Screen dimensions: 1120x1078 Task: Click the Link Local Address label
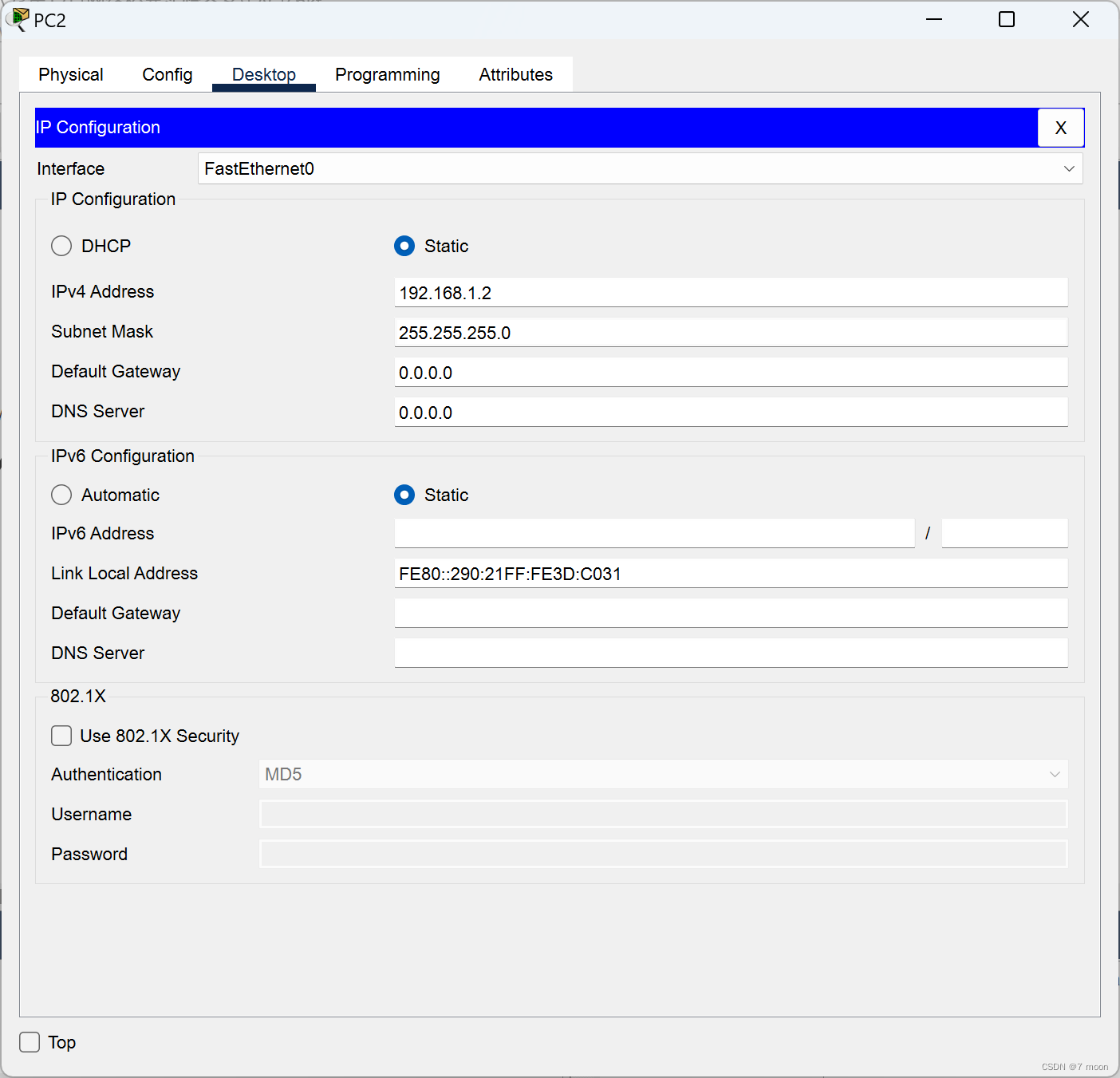pyautogui.click(x=124, y=573)
